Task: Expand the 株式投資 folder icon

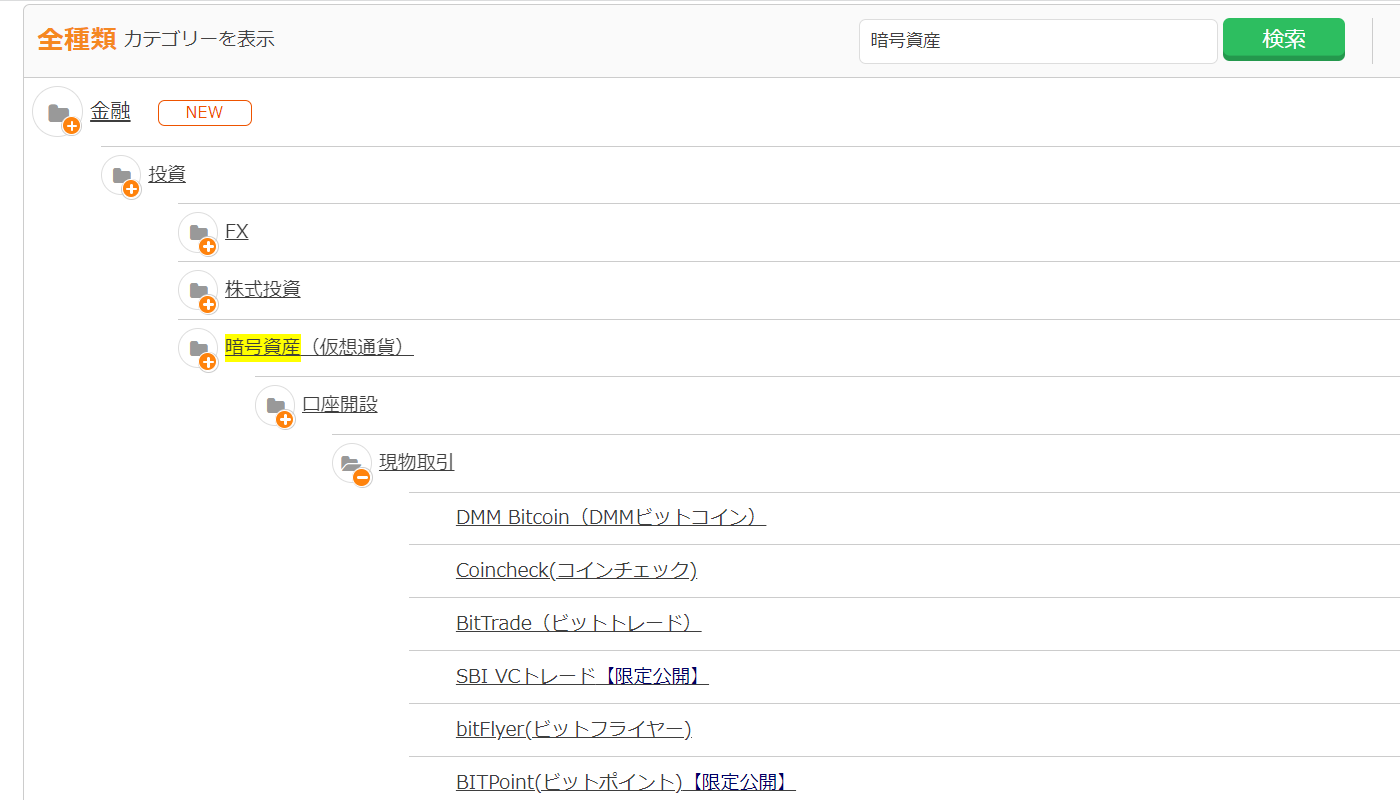Action: (198, 290)
